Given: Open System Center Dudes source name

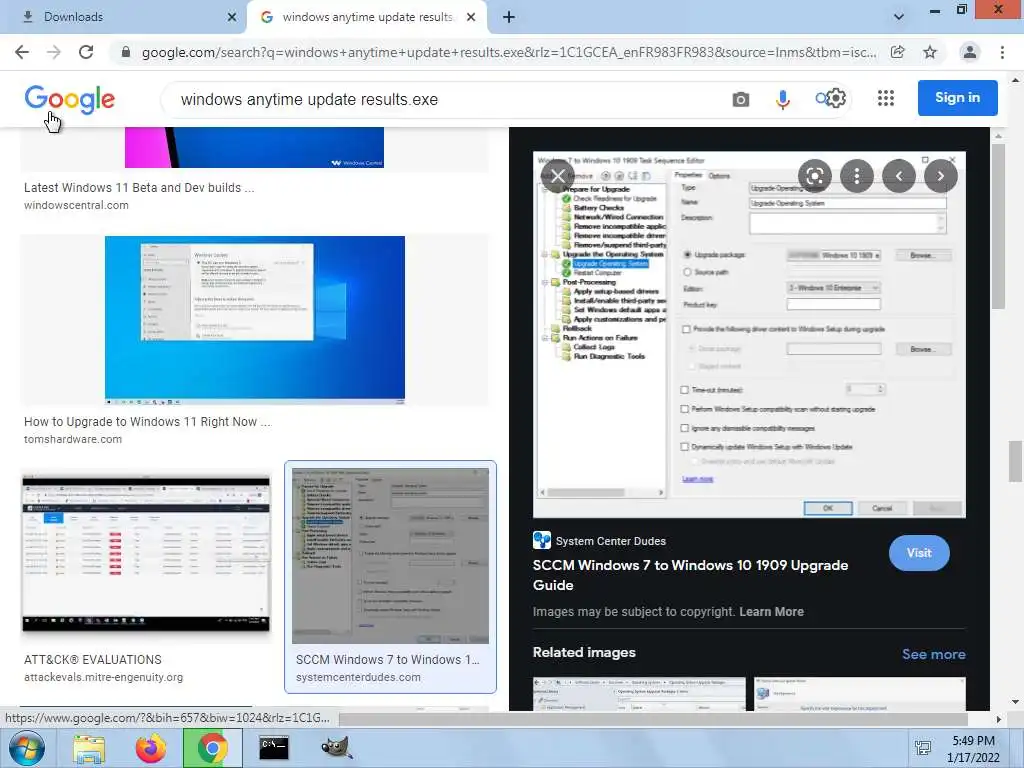Looking at the screenshot, I should 611,541.
